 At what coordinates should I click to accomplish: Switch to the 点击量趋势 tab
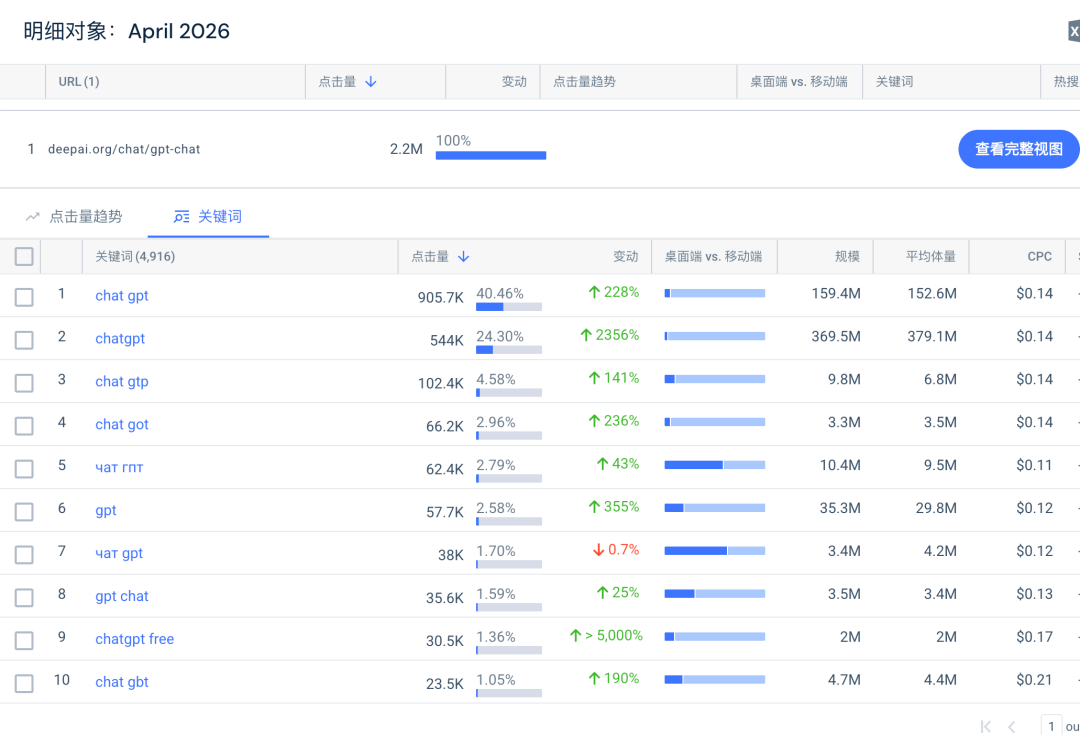point(74,217)
